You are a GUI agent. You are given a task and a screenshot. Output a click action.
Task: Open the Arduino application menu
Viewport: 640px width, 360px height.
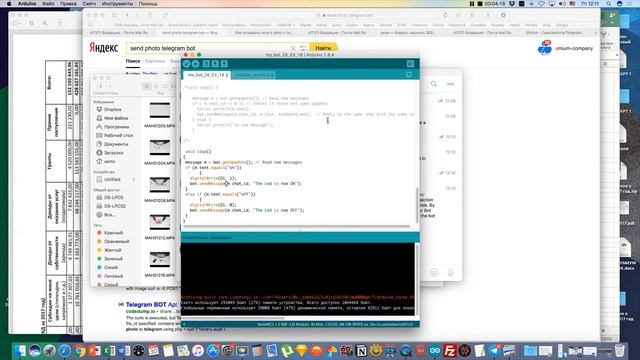[x=27, y=4]
